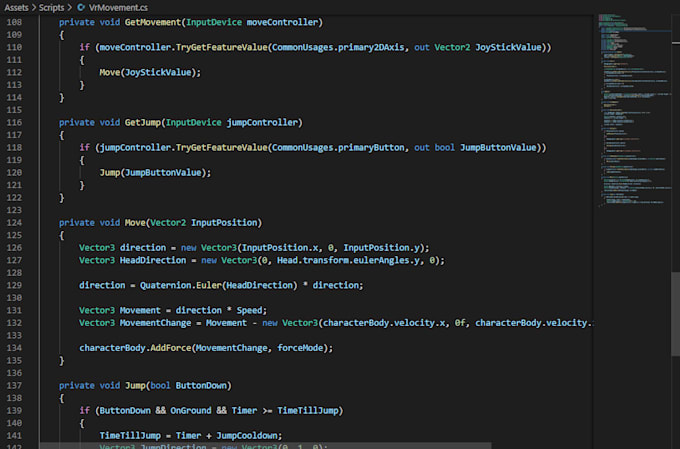Image resolution: width=680 pixels, height=449 pixels.
Task: Place cursor on GetMovement method name
Action: click(x=153, y=22)
